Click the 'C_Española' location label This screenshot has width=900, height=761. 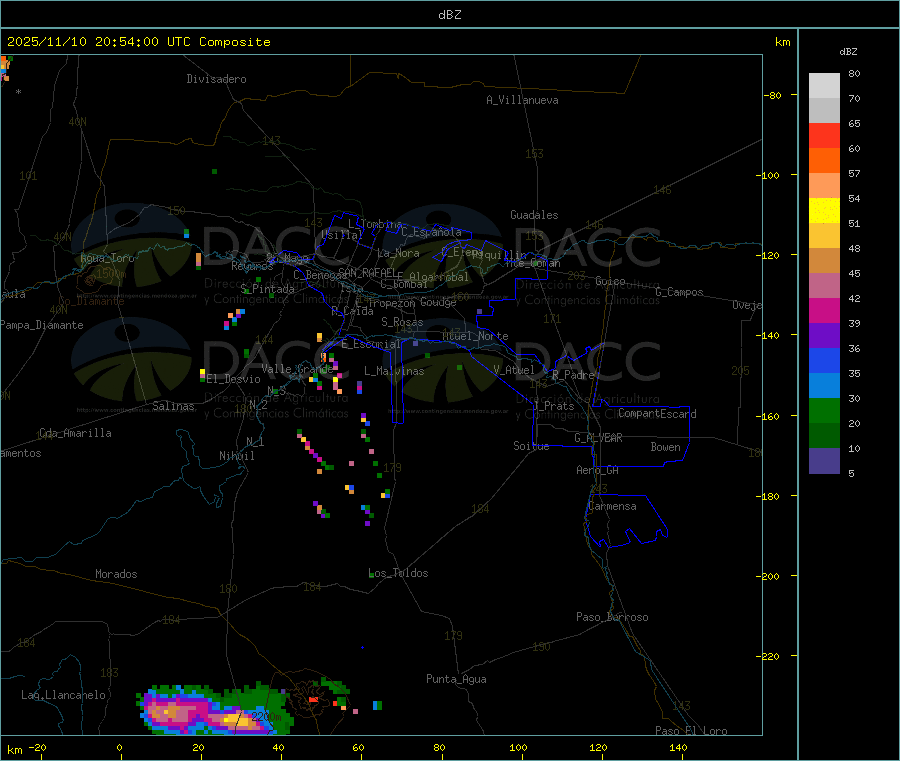click(x=432, y=232)
